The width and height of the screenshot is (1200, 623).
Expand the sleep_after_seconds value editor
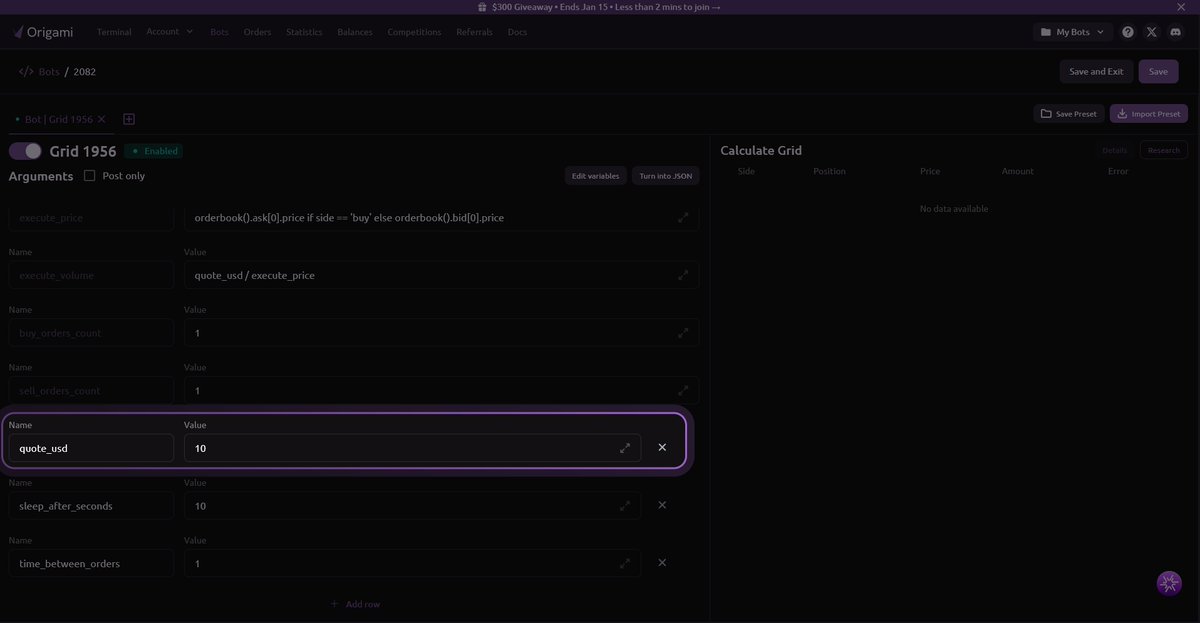[x=625, y=506]
